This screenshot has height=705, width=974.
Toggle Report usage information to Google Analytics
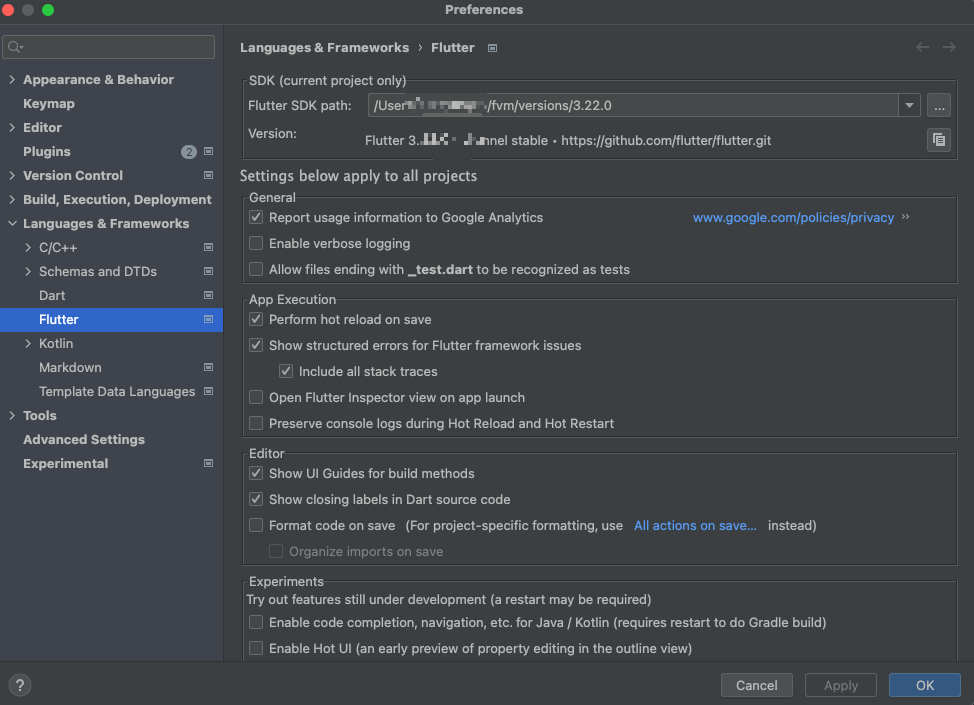[256, 217]
